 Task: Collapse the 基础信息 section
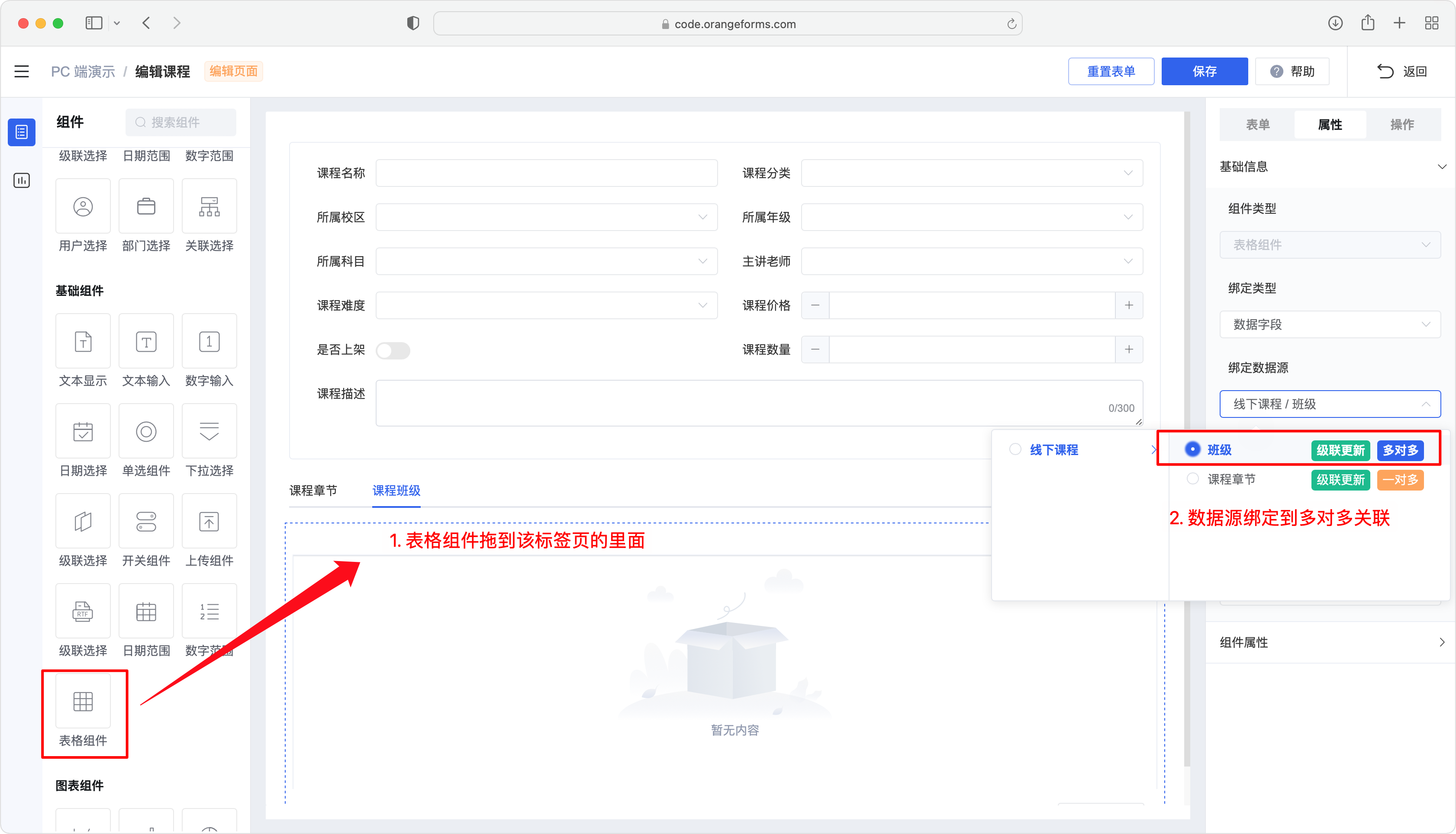[x=1330, y=167]
